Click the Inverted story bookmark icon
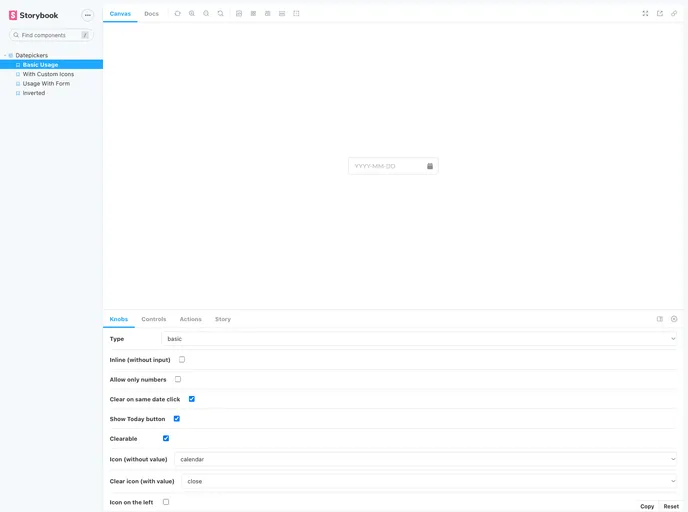Viewport: 688px width, 512px height. tap(18, 93)
